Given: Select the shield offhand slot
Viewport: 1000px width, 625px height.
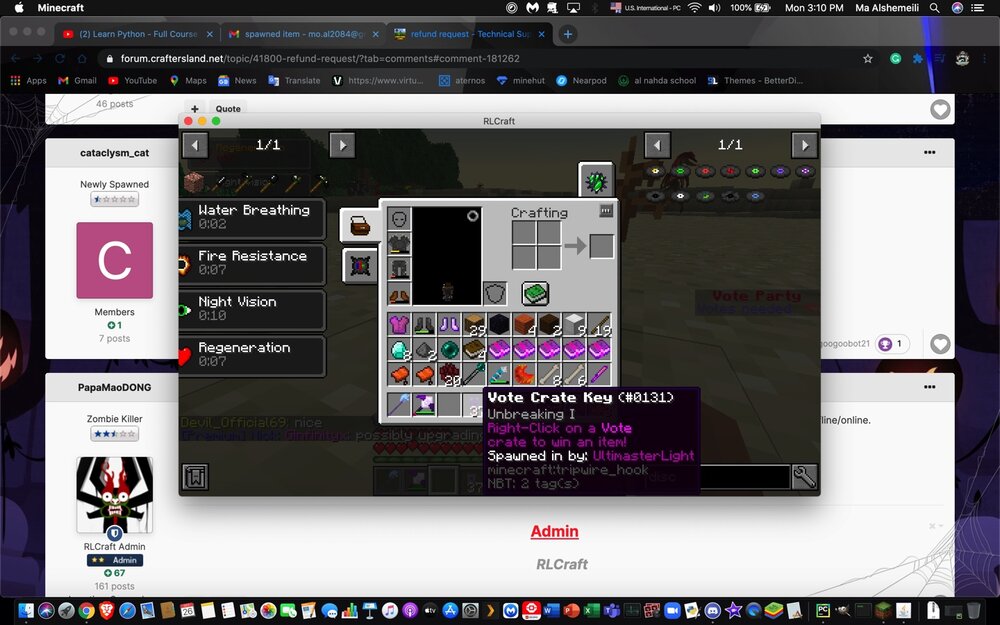Looking at the screenshot, I should click(495, 293).
